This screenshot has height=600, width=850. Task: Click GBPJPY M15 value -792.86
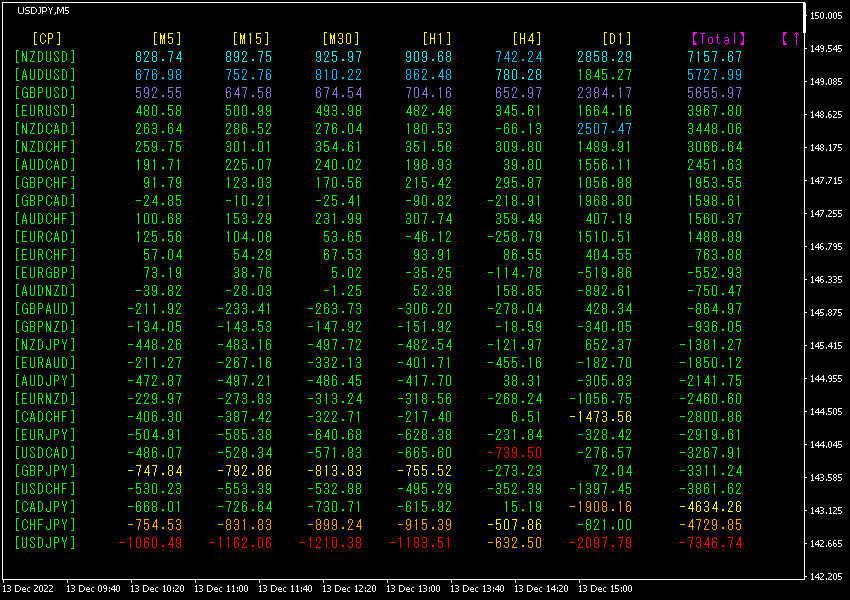(244, 470)
